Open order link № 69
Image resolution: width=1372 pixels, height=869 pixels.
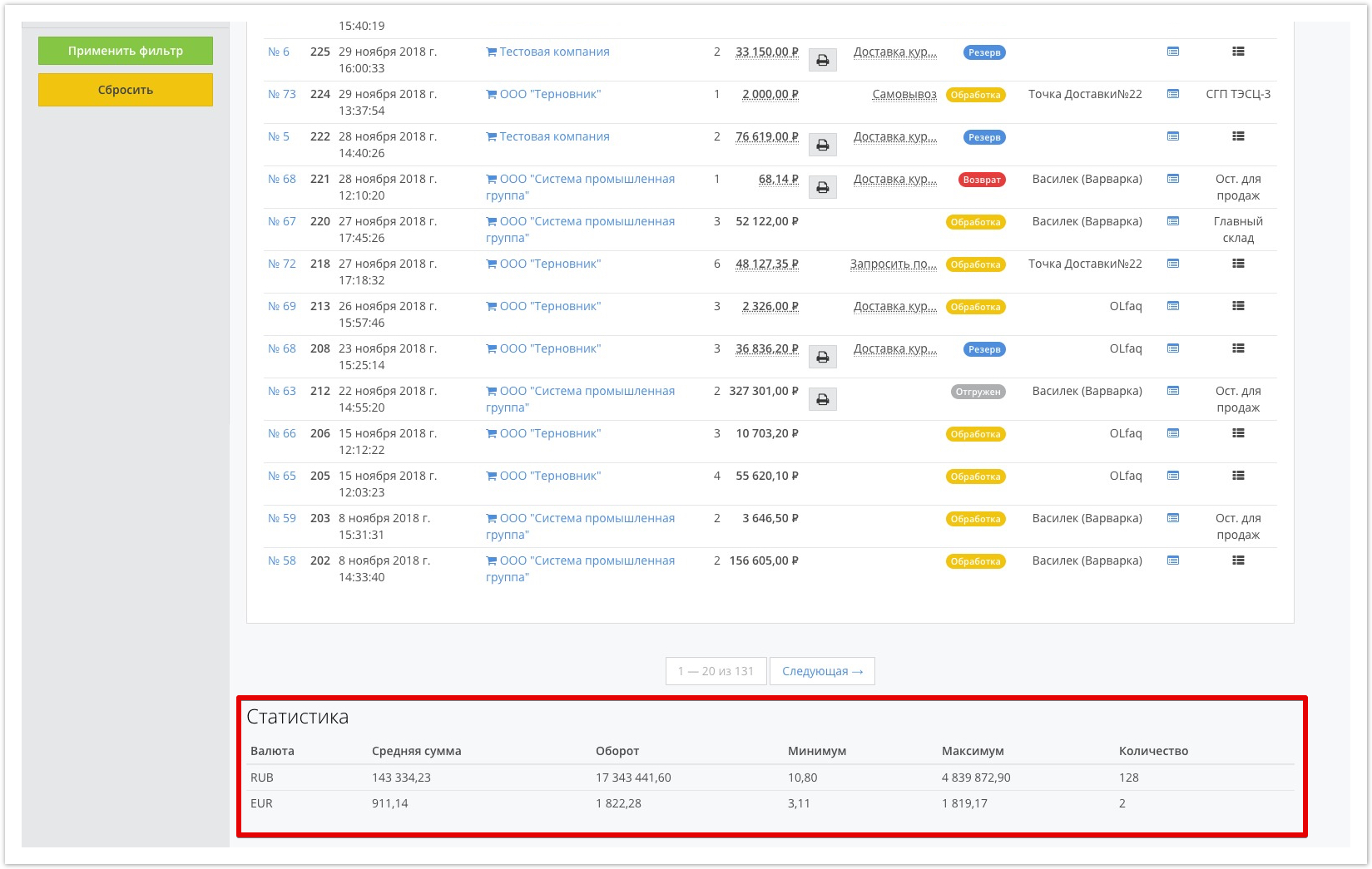282,306
